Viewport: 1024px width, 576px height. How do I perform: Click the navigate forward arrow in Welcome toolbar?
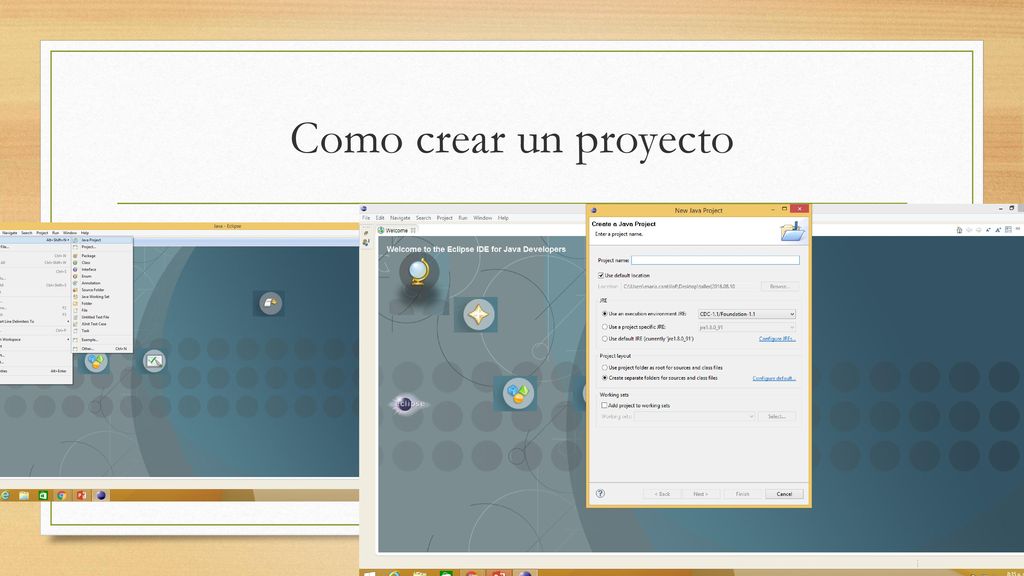pos(978,230)
